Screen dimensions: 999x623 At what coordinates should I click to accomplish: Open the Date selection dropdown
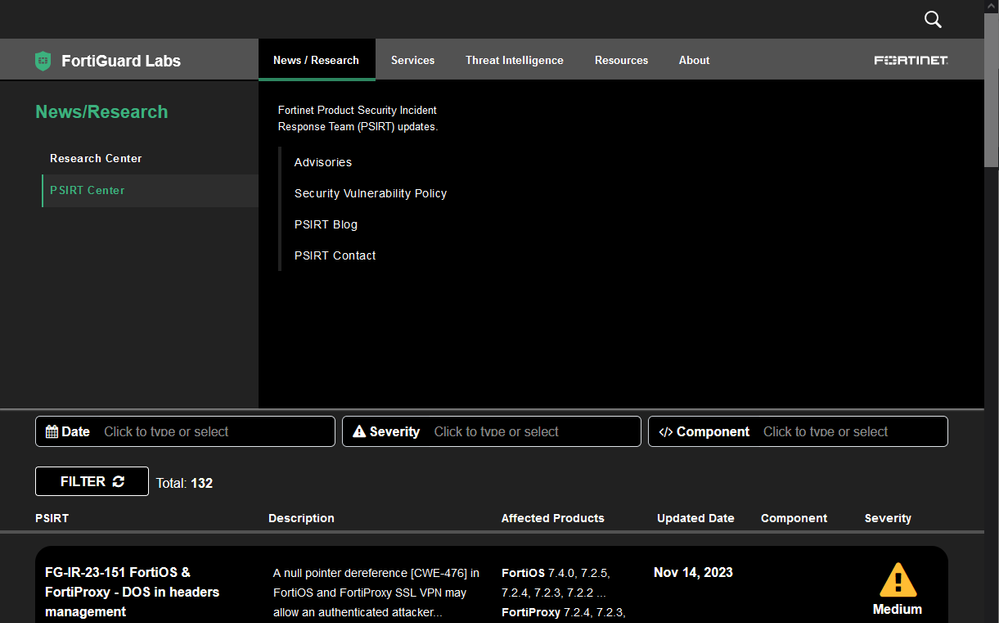tap(215, 431)
